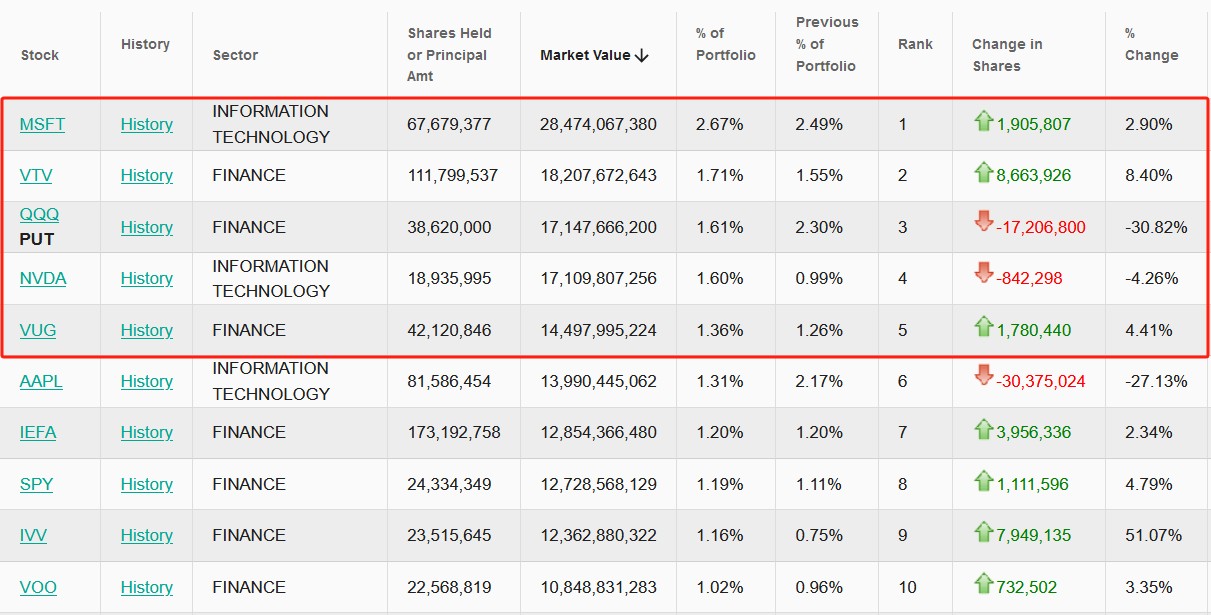Click green up arrow in IVV row
1211x615 pixels.
(x=983, y=533)
